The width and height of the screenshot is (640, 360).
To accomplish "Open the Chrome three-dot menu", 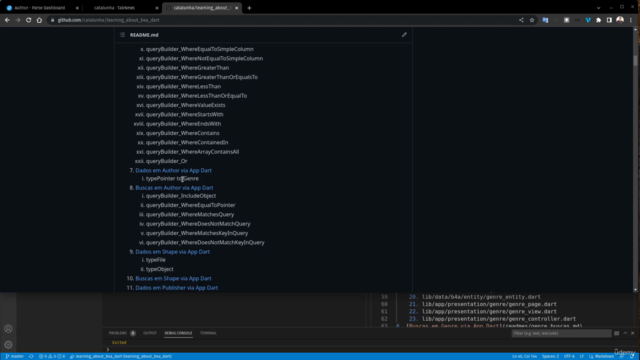I will click(631, 20).
